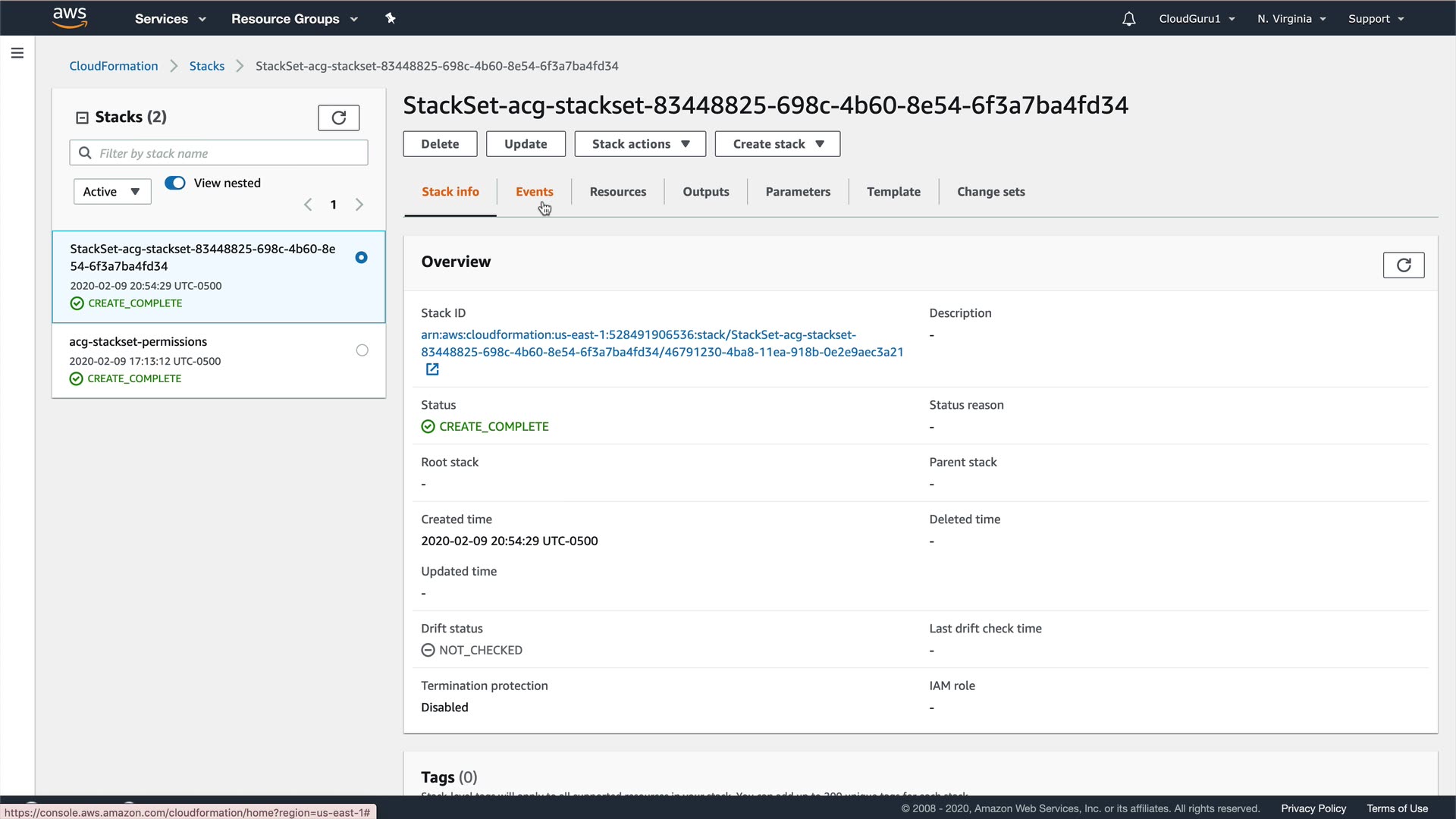The image size is (1456, 819).
Task: Open the Template tab
Action: click(x=893, y=192)
